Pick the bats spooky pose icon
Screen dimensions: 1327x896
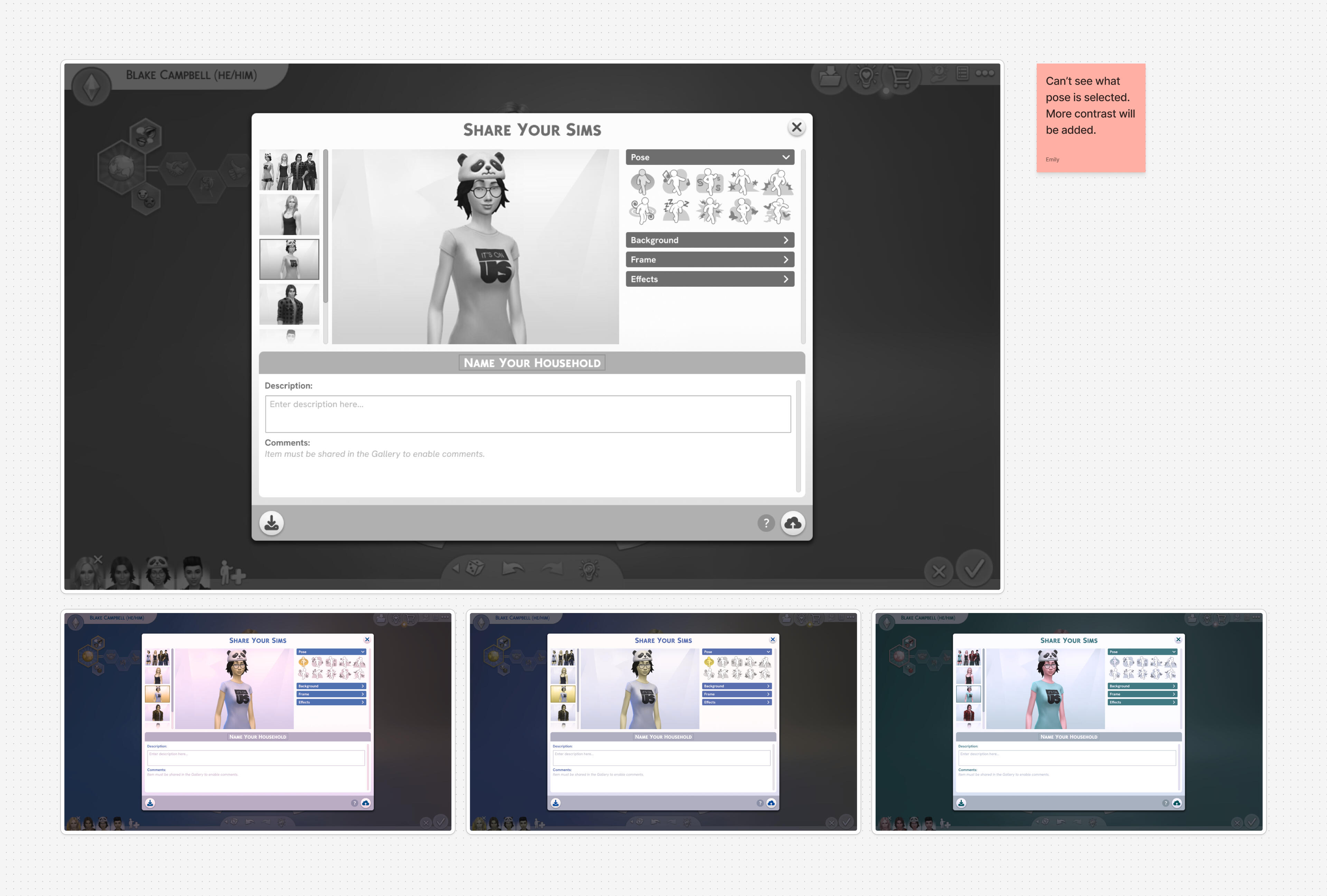[777, 211]
